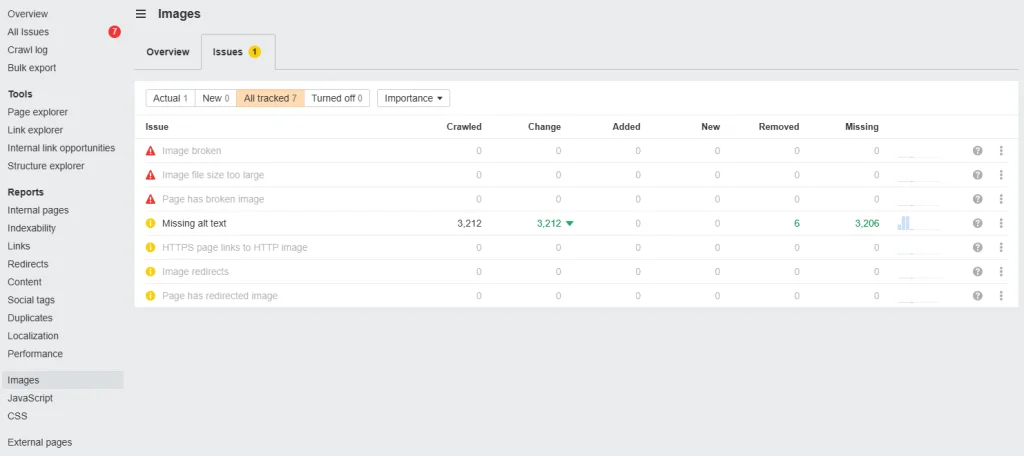Image resolution: width=1024 pixels, height=456 pixels.
Task: Select the New issues filter
Action: pos(215,98)
